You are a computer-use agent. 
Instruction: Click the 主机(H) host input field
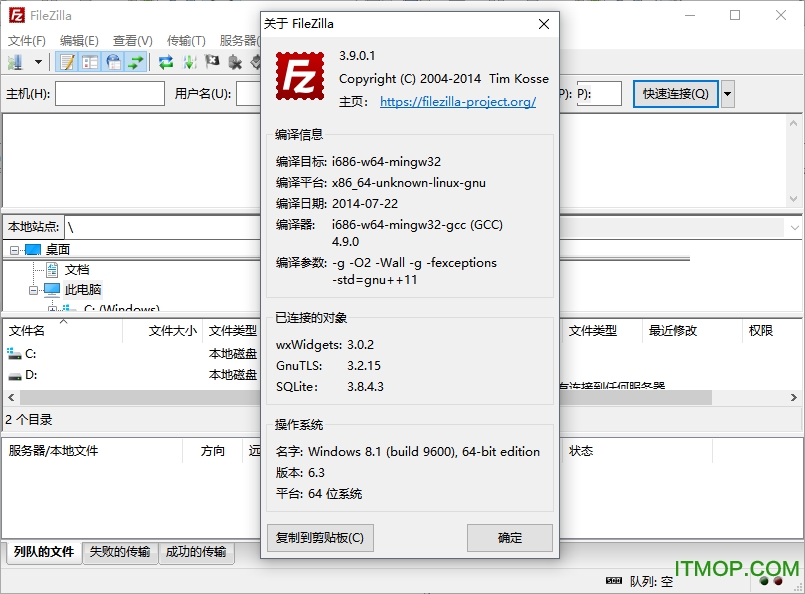point(110,93)
